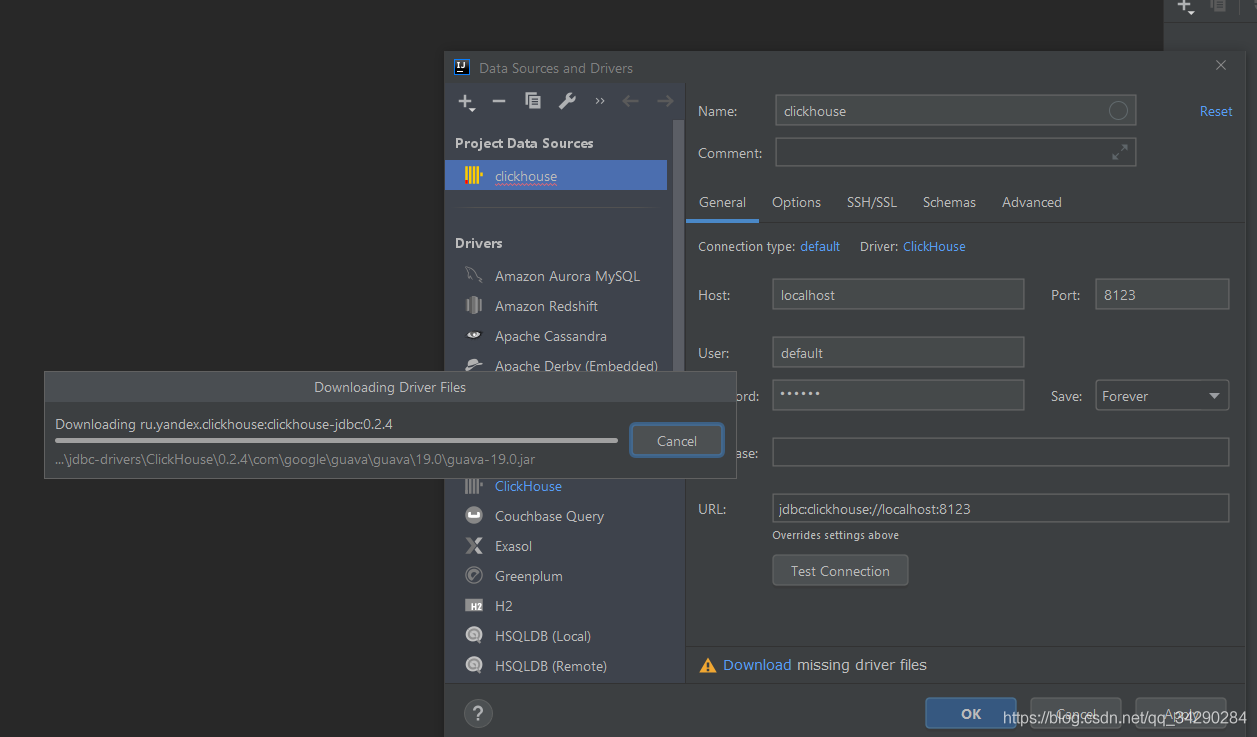
Task: Select clickhouse project data source
Action: pos(556,176)
